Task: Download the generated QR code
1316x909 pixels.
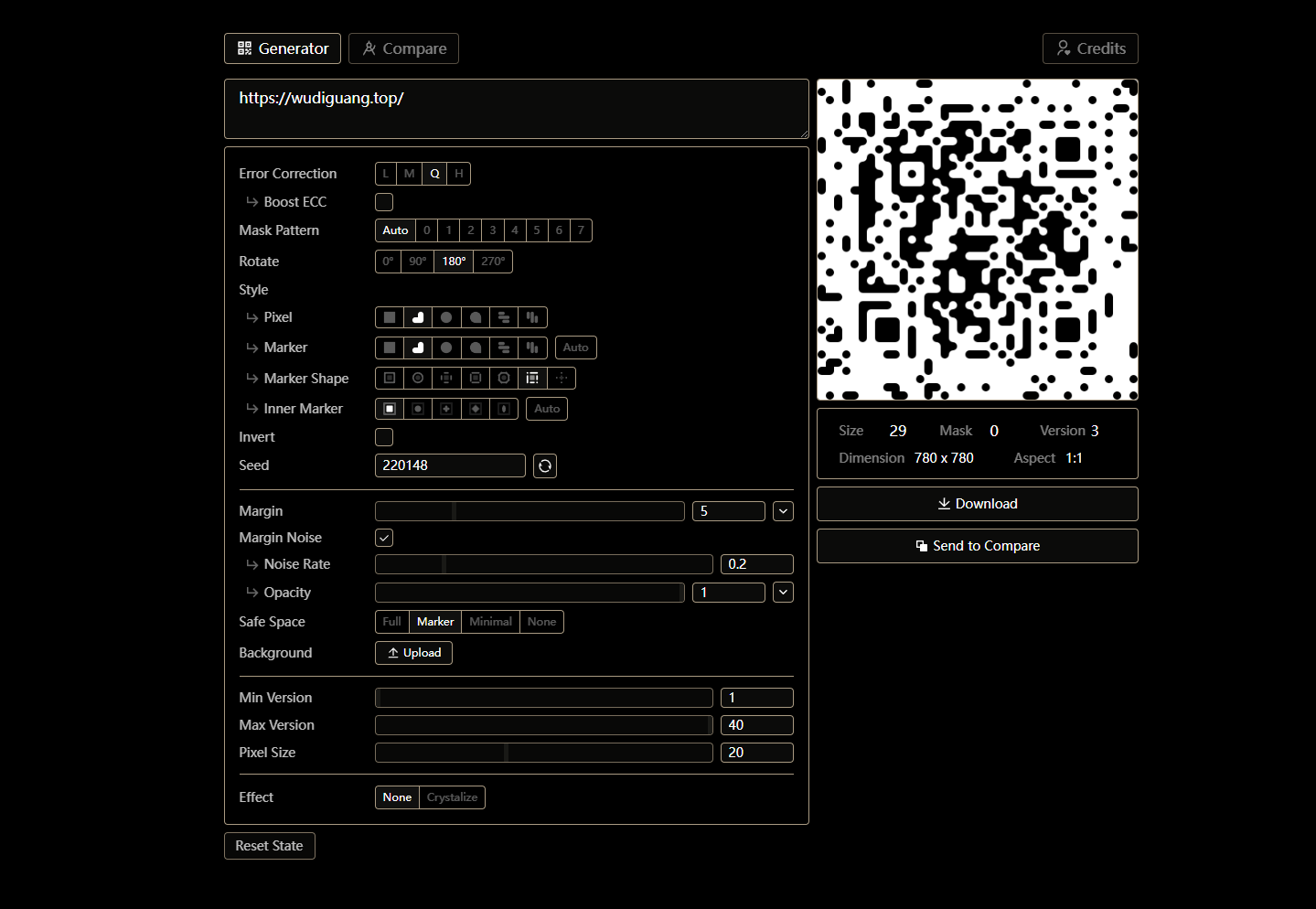Action: click(x=977, y=504)
